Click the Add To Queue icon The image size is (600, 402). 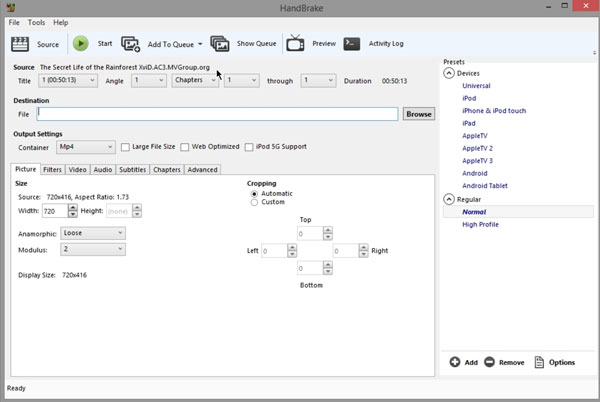(x=130, y=44)
